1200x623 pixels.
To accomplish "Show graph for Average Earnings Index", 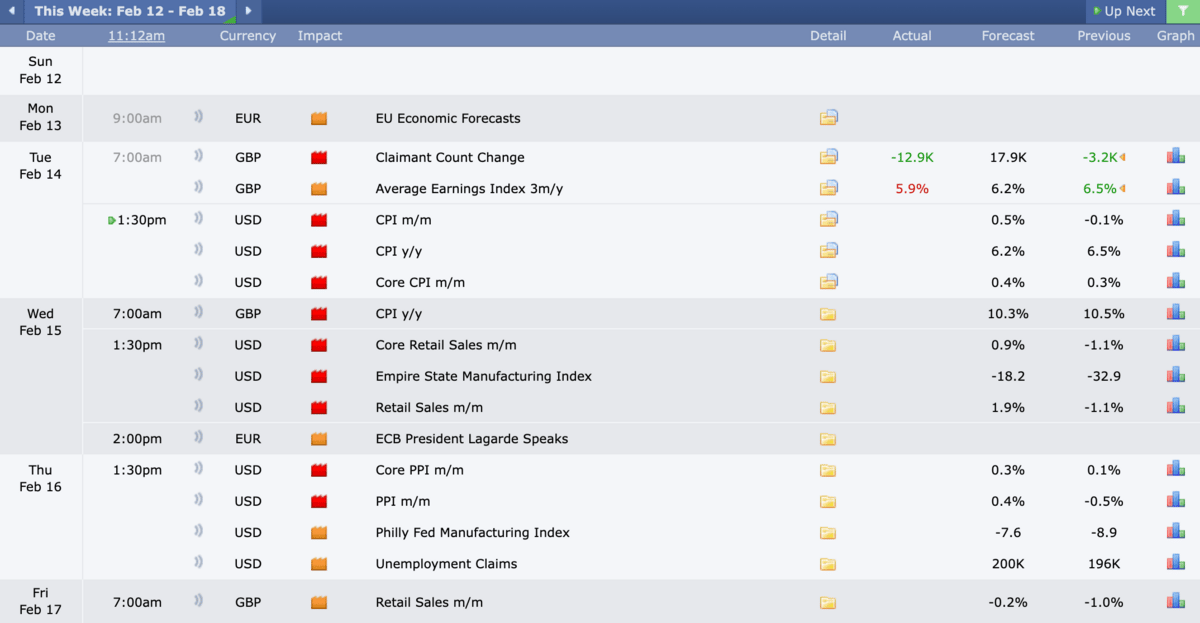I will coord(1176,187).
